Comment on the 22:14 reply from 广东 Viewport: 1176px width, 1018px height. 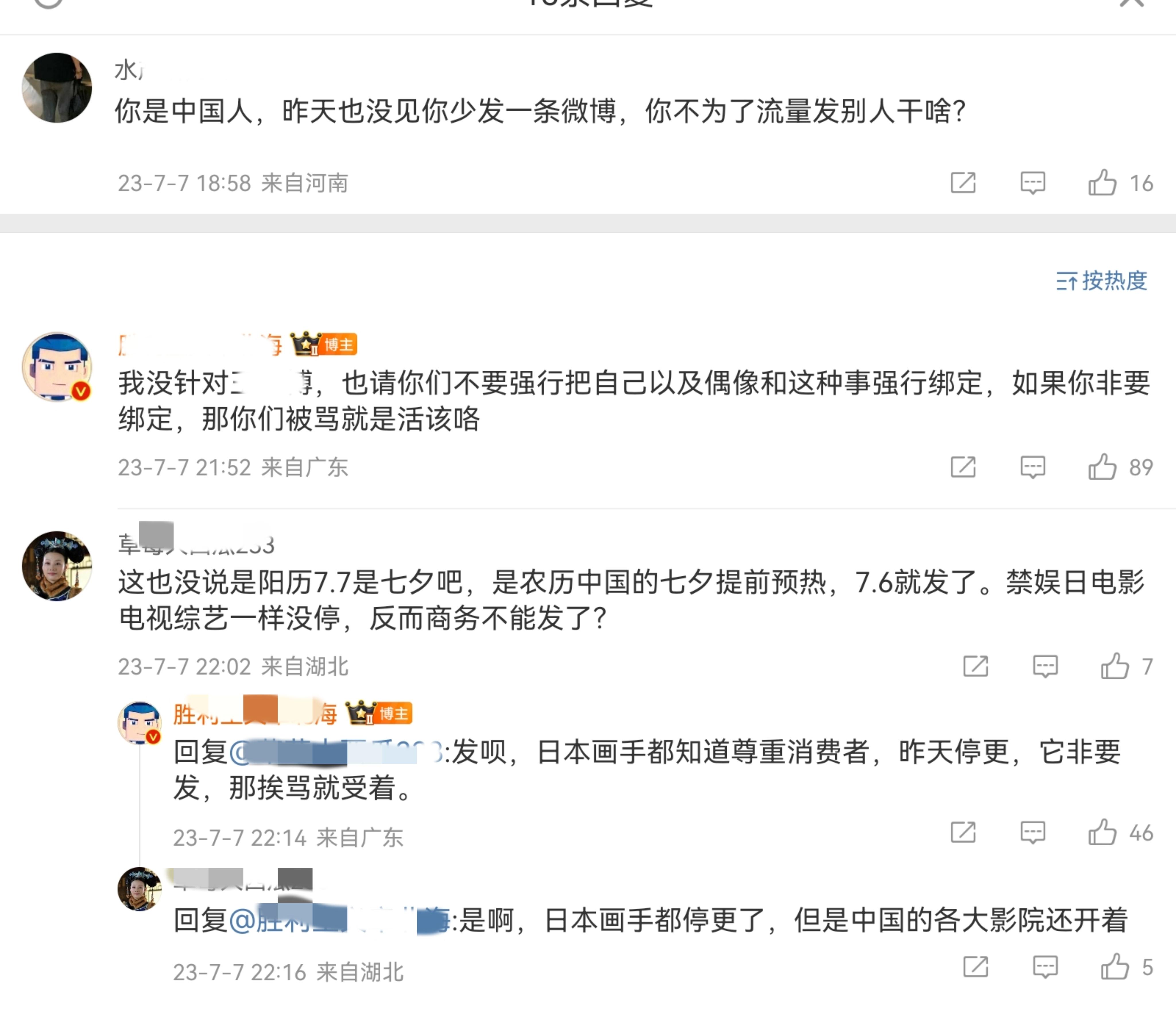point(1032,833)
